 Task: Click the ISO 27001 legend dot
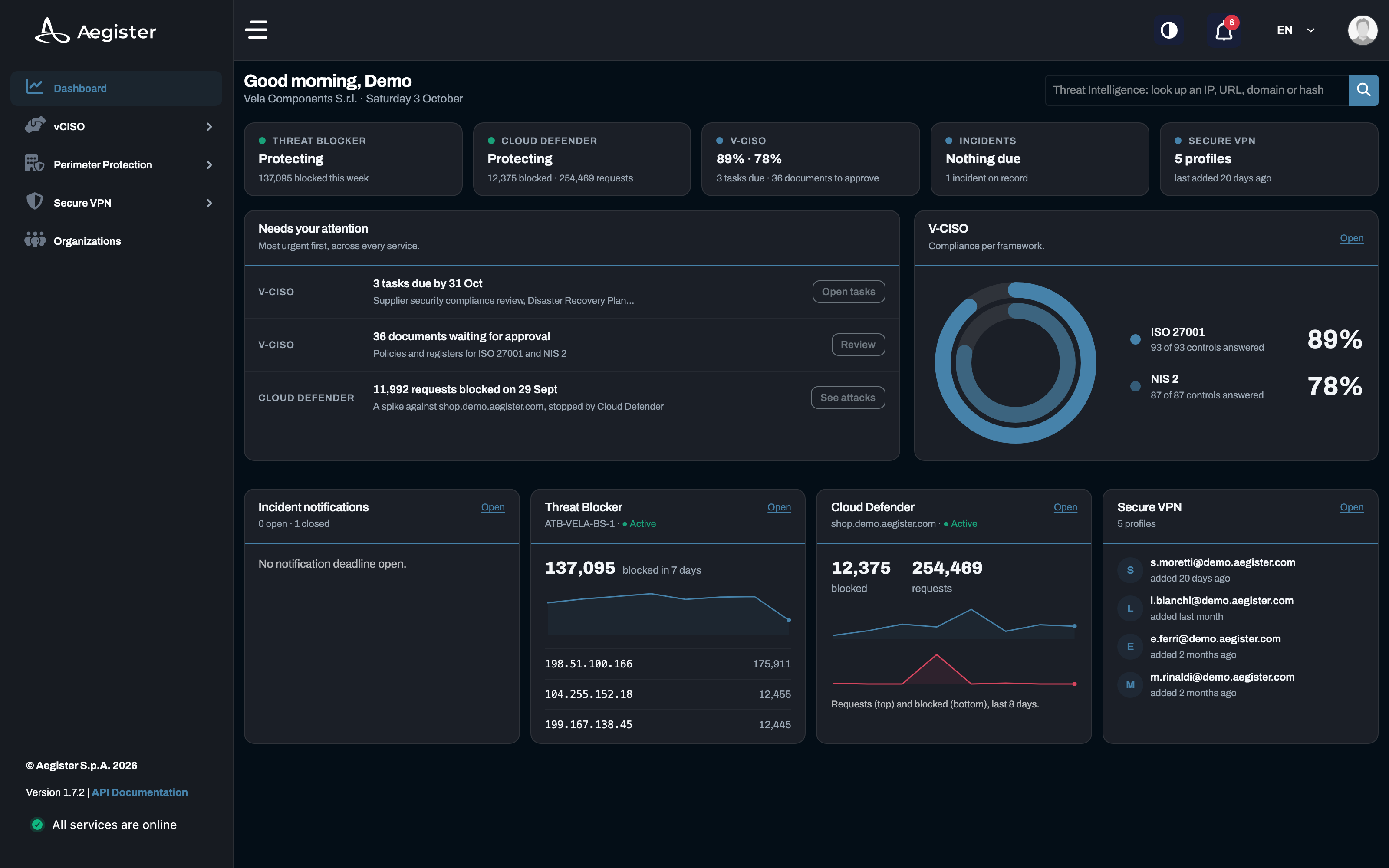pyautogui.click(x=1135, y=339)
